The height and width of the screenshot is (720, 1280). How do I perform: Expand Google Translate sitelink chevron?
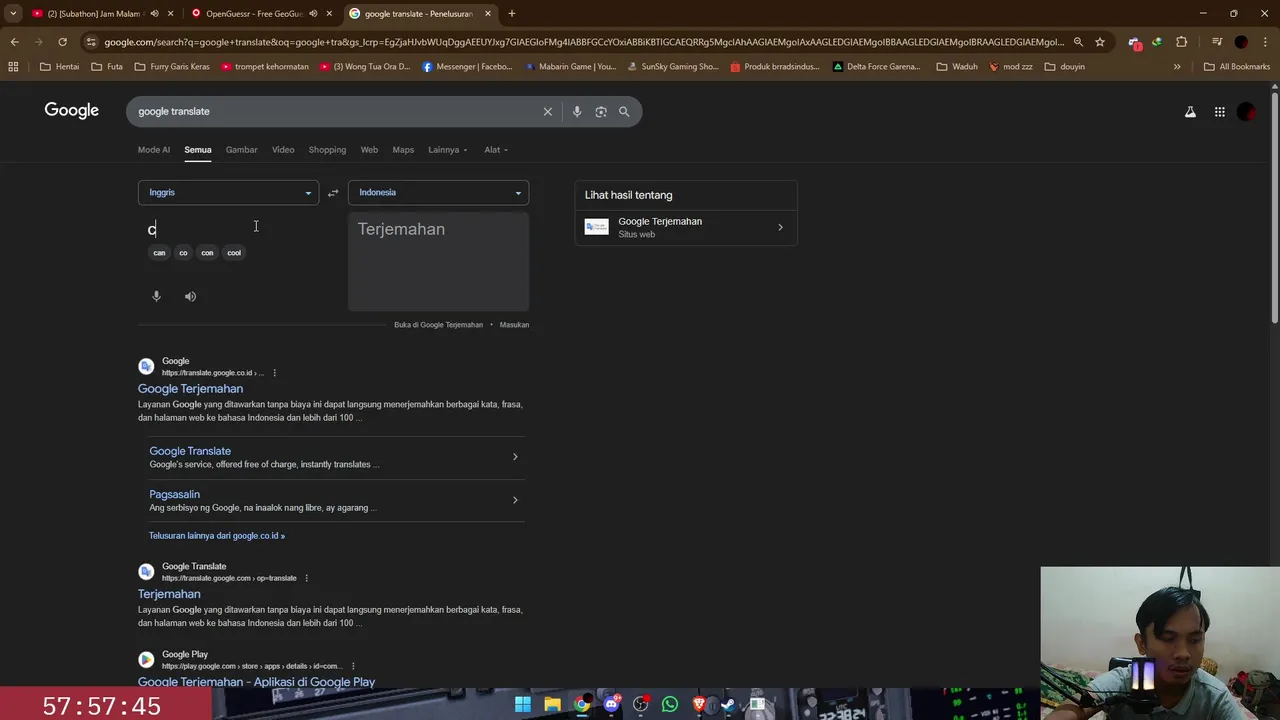515,457
